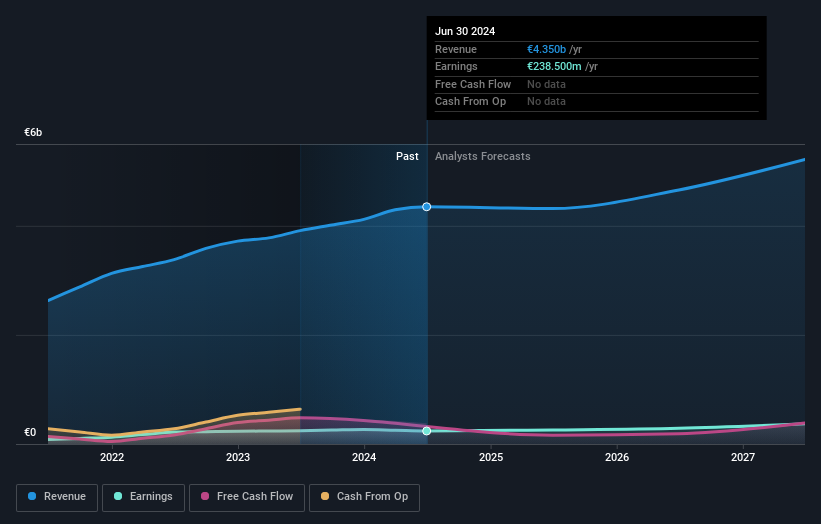Click the 2027 x-axis label

(x=743, y=458)
